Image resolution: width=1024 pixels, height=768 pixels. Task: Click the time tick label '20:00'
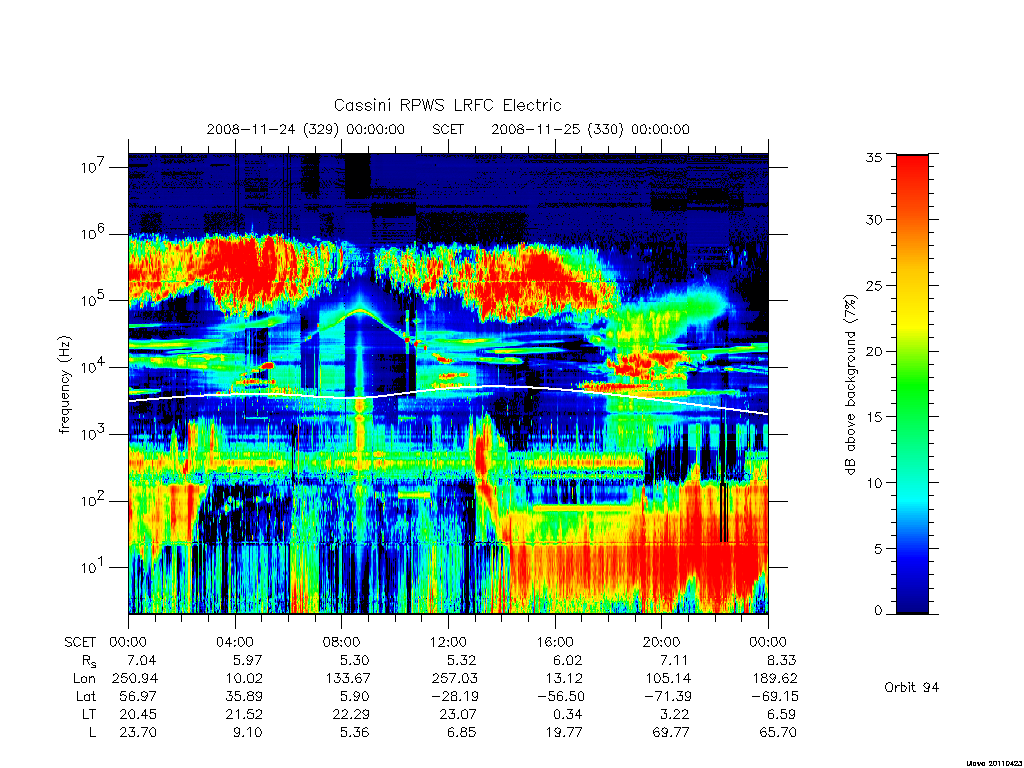[x=662, y=642]
